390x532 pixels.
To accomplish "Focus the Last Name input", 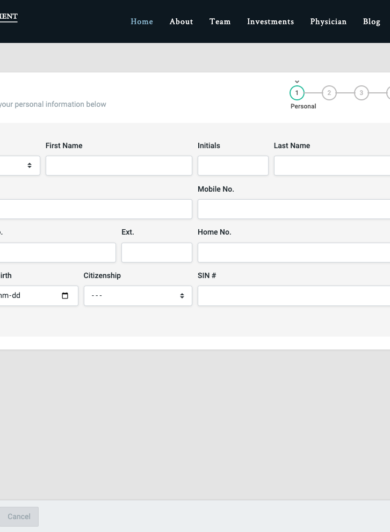I will 332,166.
